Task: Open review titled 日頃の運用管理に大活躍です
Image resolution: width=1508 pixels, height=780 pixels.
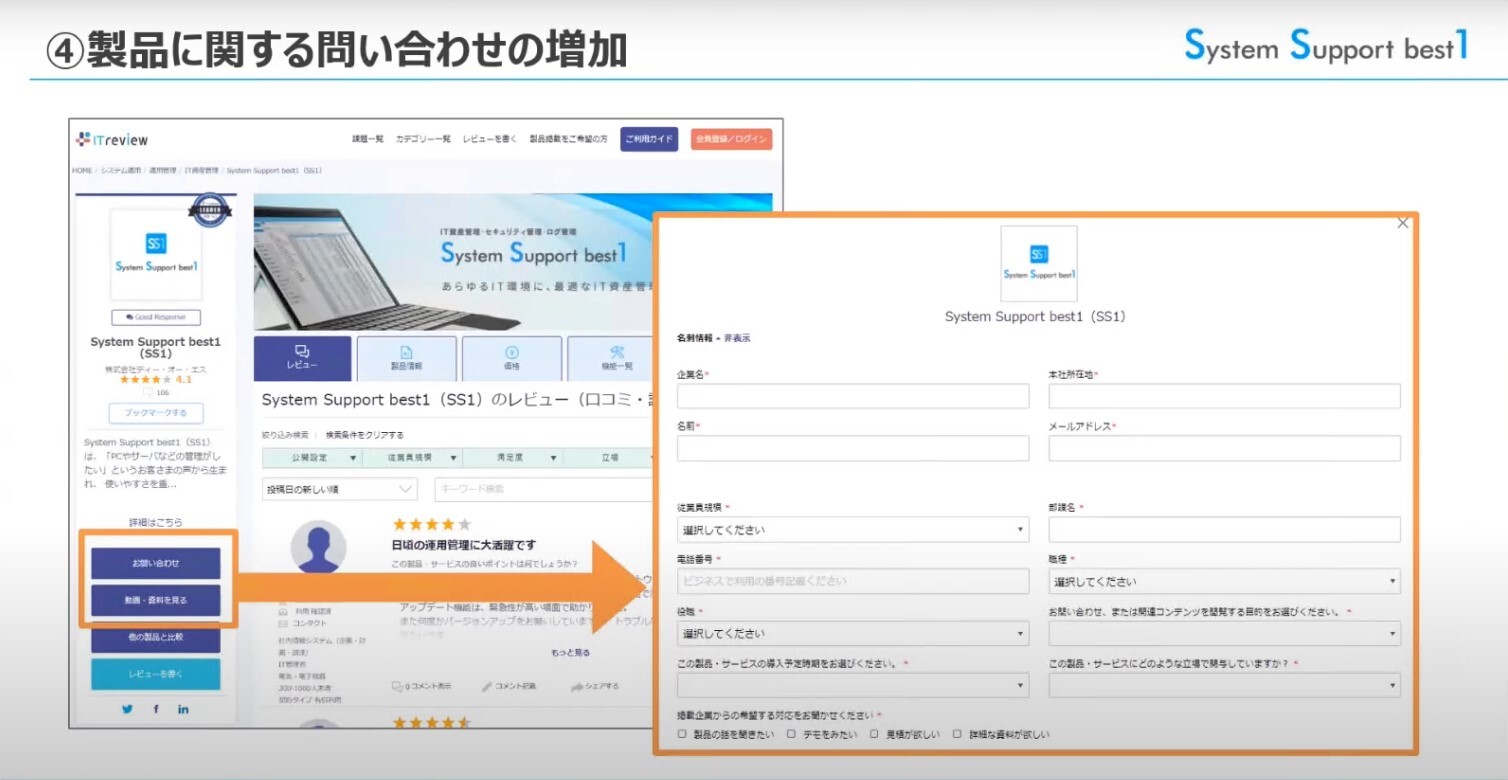Action: [464, 545]
